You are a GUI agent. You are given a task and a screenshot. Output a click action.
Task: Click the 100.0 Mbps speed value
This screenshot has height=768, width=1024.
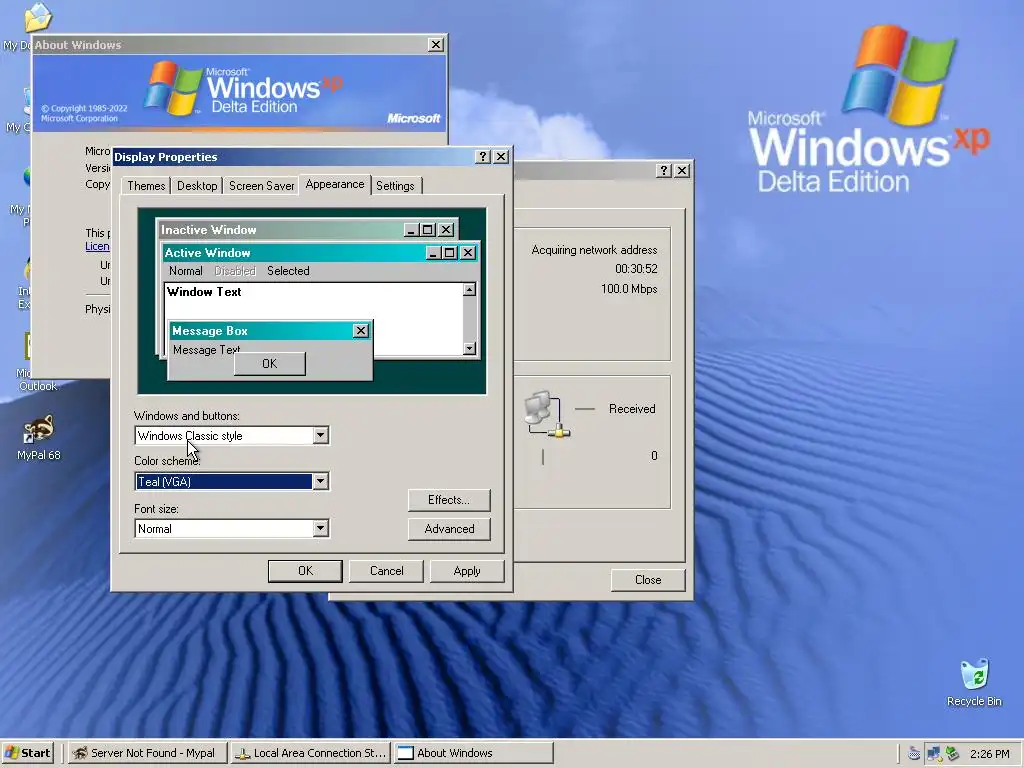[x=629, y=289]
